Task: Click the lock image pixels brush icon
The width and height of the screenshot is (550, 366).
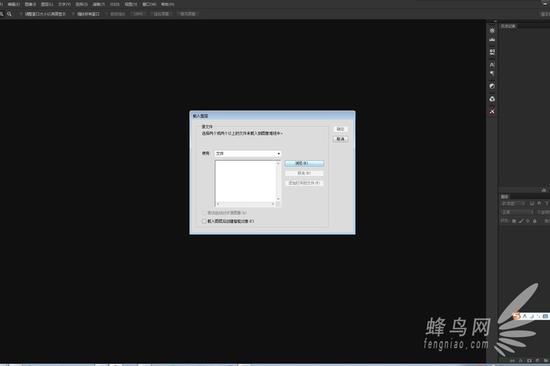Action: tap(521, 221)
